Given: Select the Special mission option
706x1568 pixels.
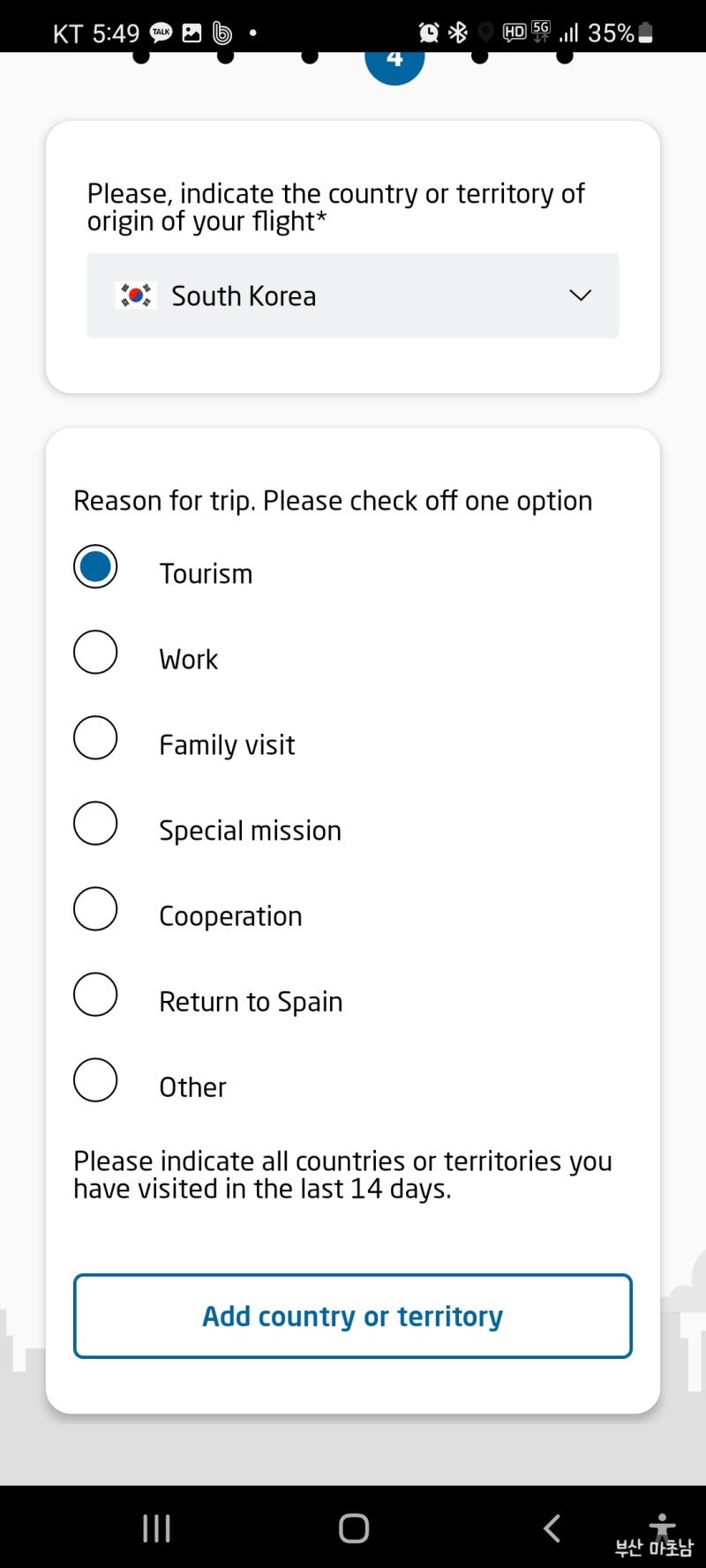Looking at the screenshot, I should [x=95, y=824].
